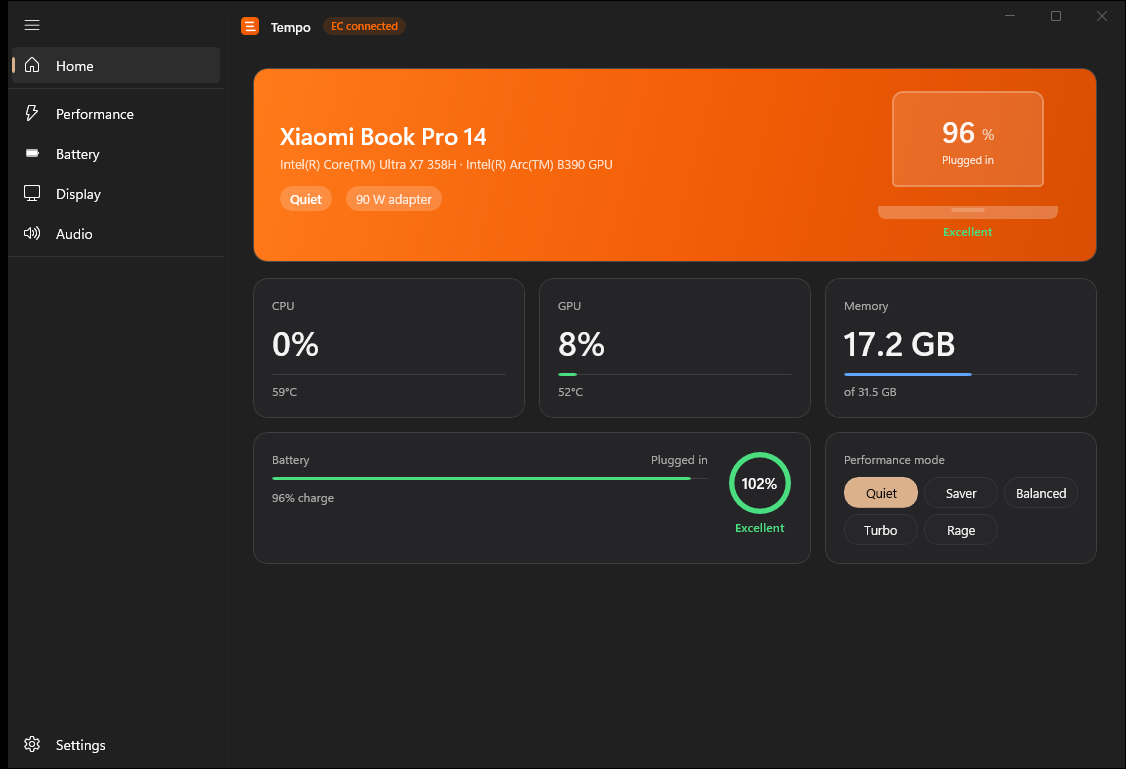Minimize the Tempo window
The image size is (1126, 769).
point(1010,16)
